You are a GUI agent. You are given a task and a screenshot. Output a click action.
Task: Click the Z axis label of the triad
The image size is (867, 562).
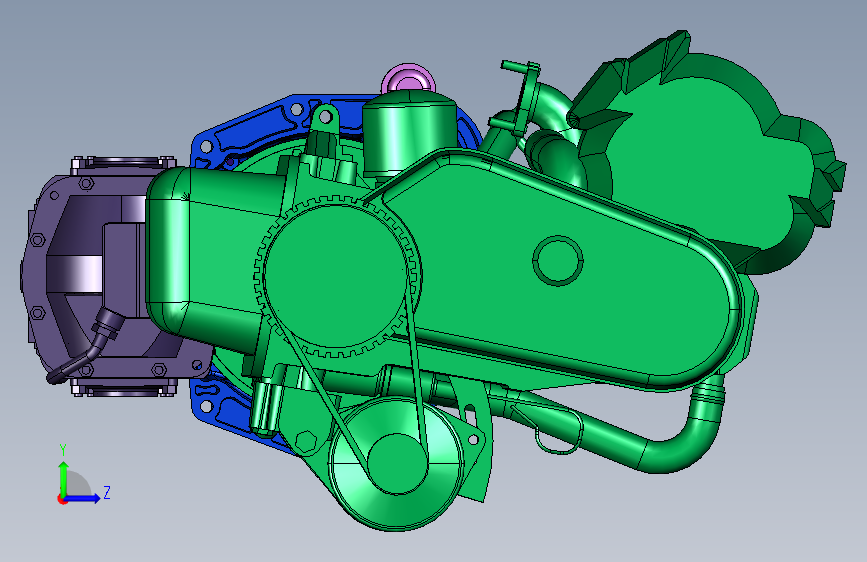107,492
